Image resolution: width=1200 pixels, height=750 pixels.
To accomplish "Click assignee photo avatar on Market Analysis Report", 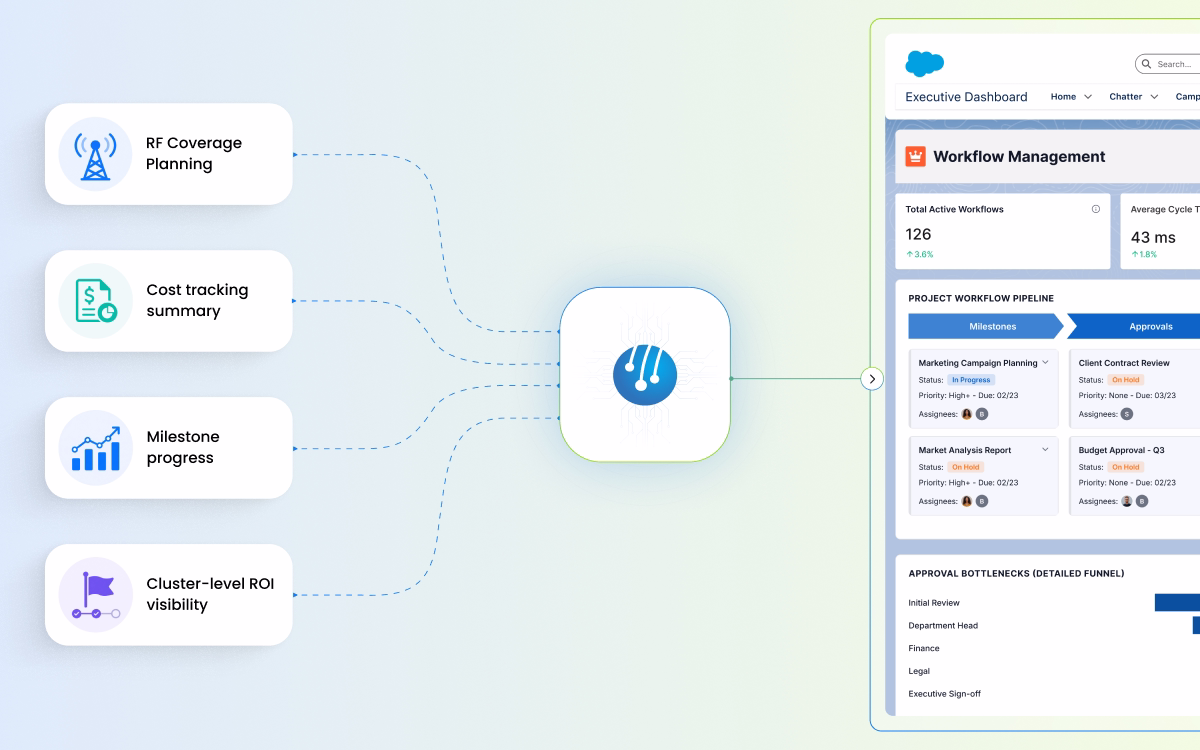I will click(x=967, y=501).
